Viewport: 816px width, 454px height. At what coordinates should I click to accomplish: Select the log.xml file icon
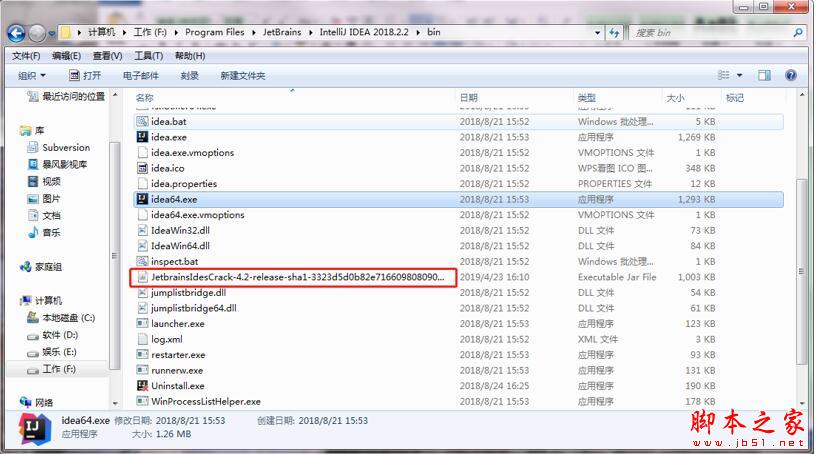(x=142, y=339)
